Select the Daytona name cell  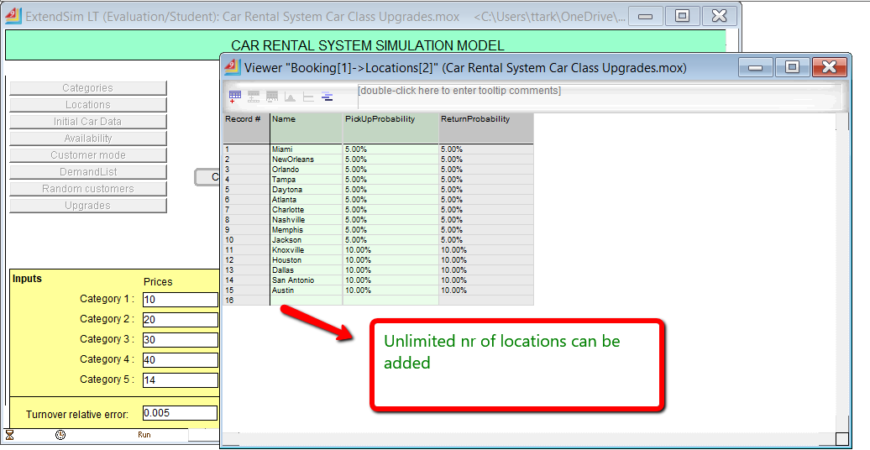tap(306, 189)
